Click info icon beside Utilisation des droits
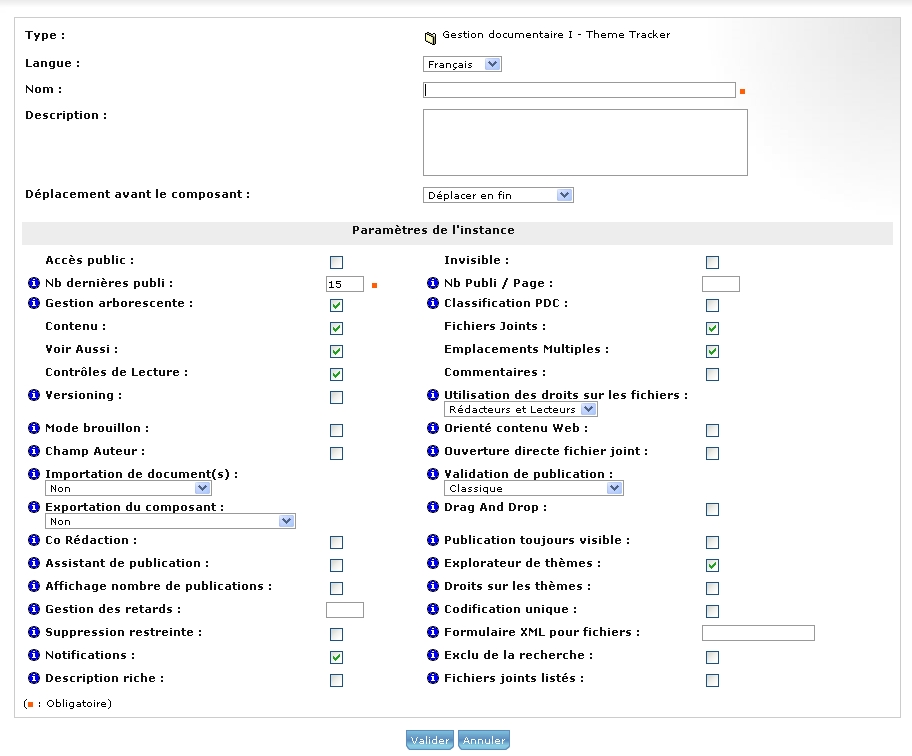Image resolution: width=912 pixels, height=756 pixels. pos(433,395)
